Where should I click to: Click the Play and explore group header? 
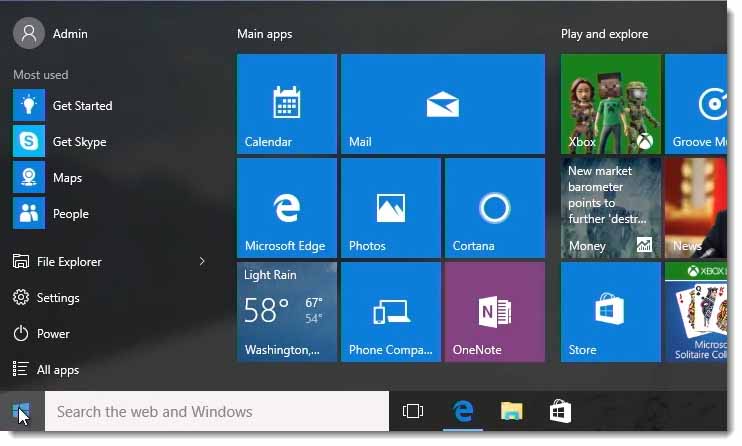pos(604,34)
